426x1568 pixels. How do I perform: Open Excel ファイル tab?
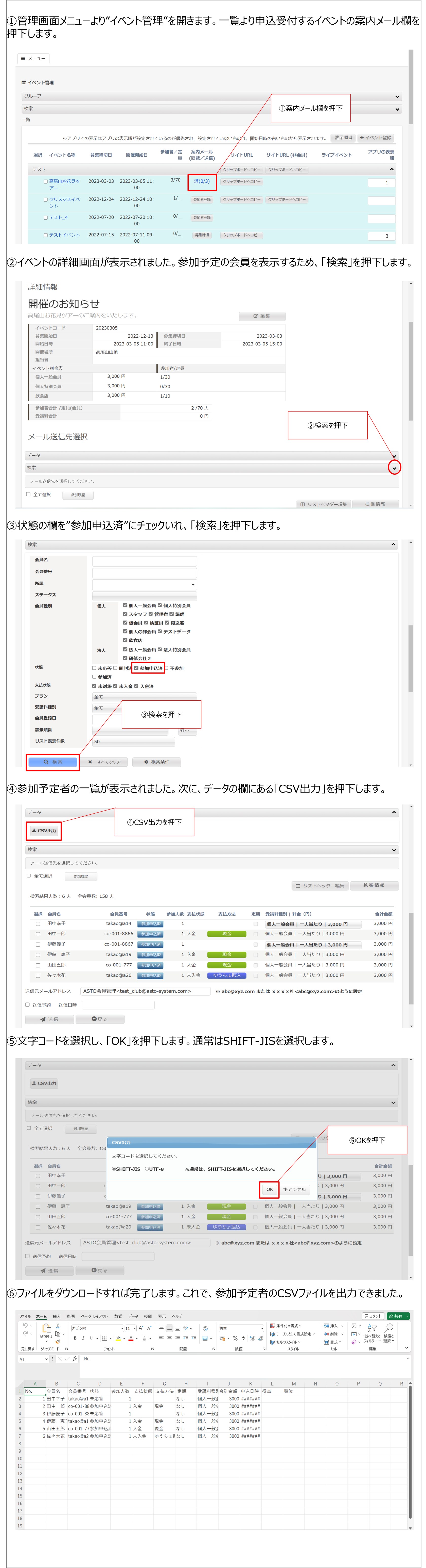pos(25,1317)
